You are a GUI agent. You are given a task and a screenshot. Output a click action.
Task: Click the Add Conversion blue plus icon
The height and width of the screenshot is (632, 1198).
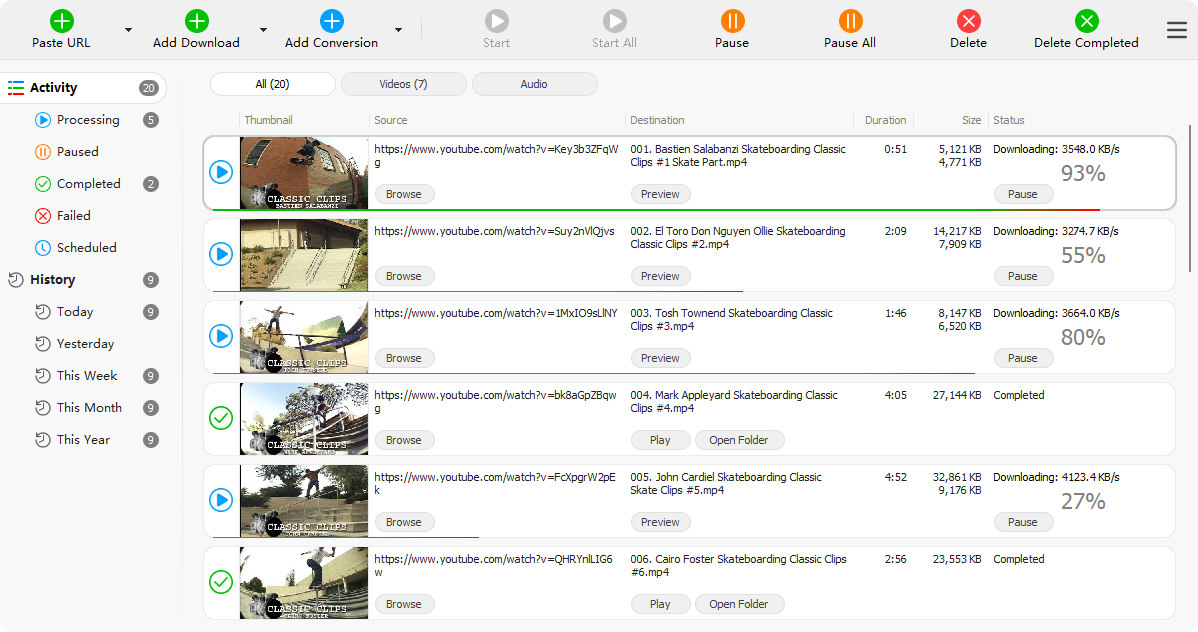click(331, 20)
